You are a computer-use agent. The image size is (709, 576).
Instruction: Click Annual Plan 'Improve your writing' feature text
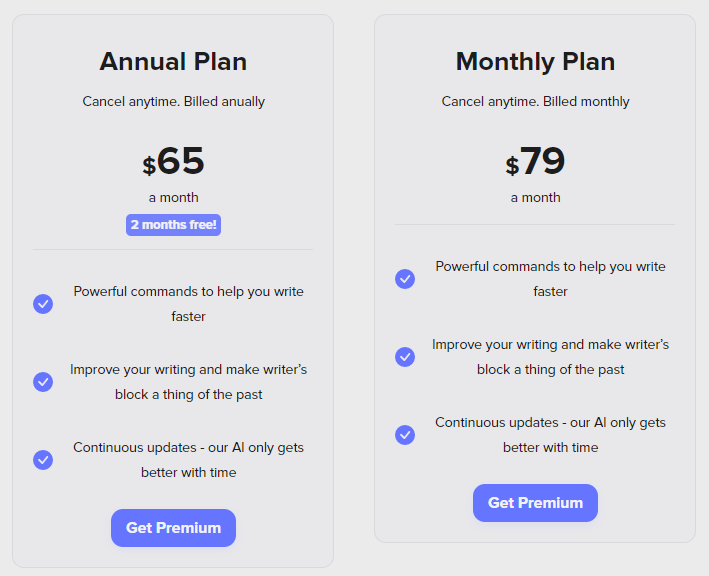pyautogui.click(x=189, y=382)
